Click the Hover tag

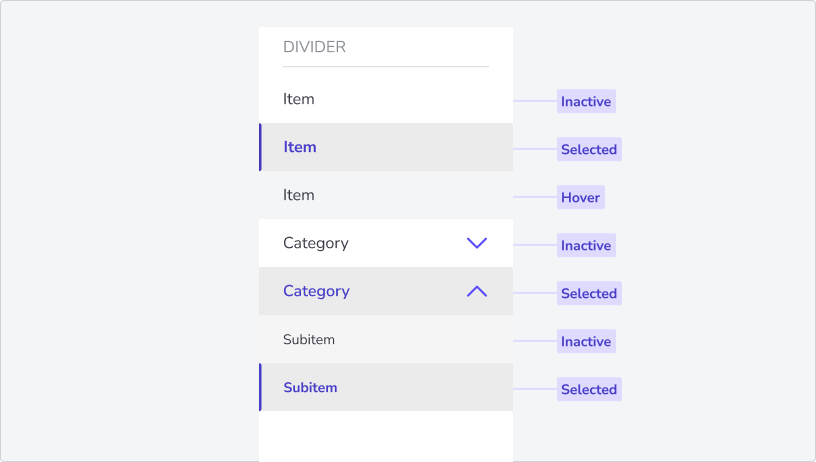tap(581, 197)
